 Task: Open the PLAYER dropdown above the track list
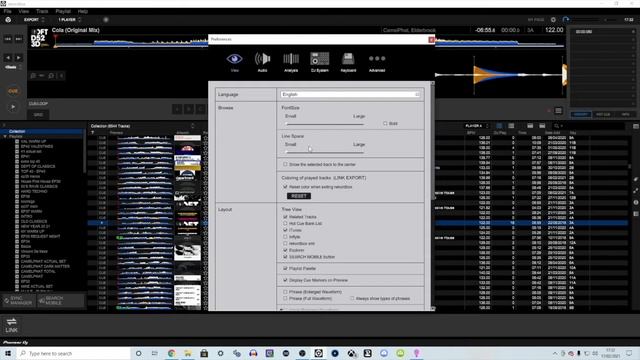point(476,126)
